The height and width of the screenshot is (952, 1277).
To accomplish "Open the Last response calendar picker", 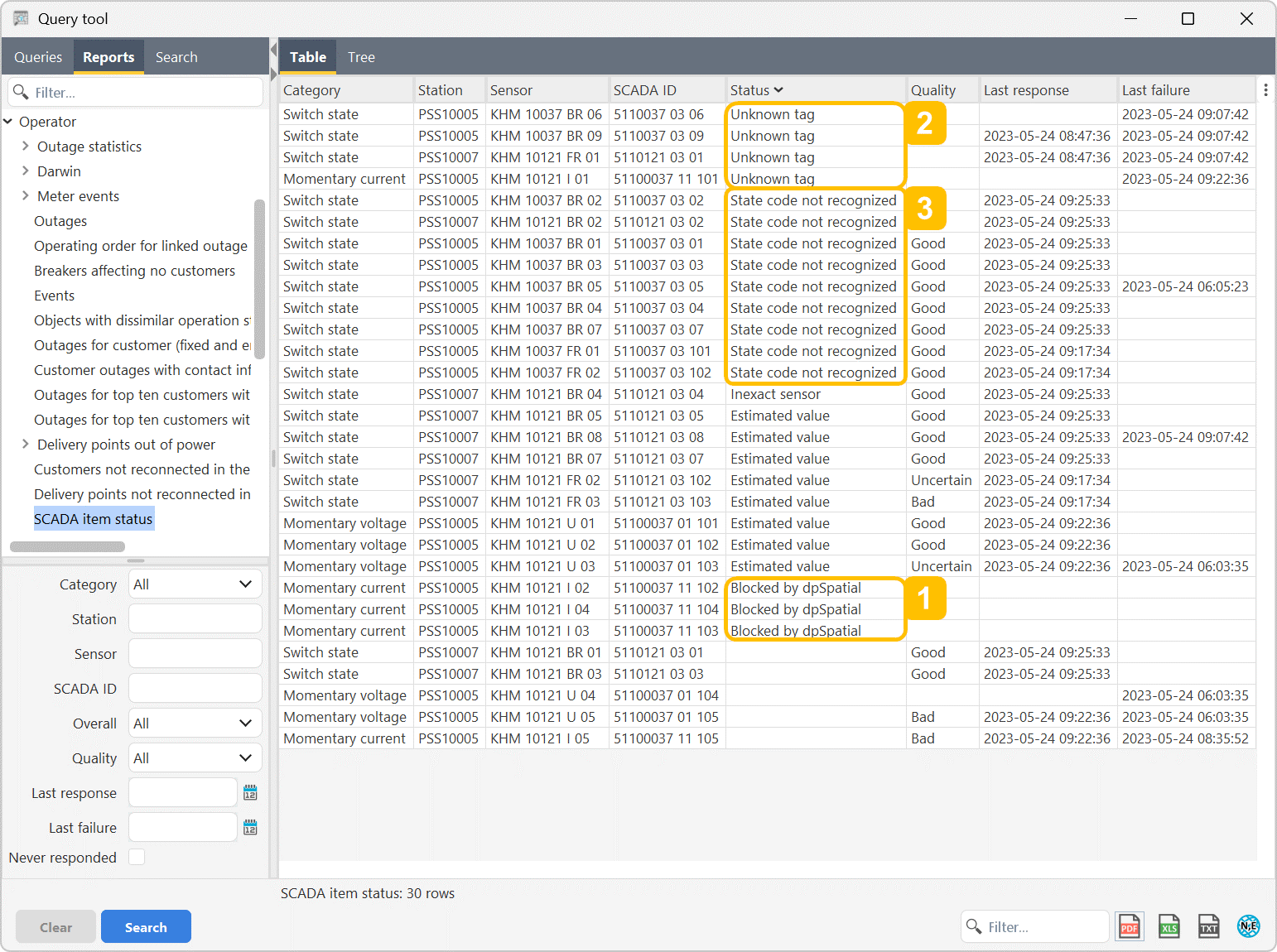I will (250, 793).
